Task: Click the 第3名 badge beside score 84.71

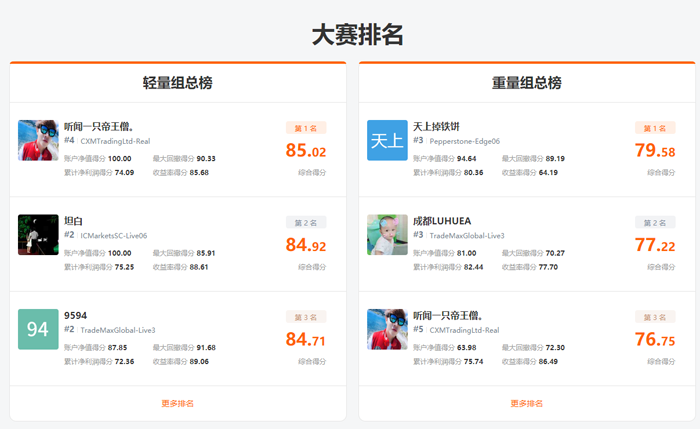Action: pyautogui.click(x=306, y=317)
